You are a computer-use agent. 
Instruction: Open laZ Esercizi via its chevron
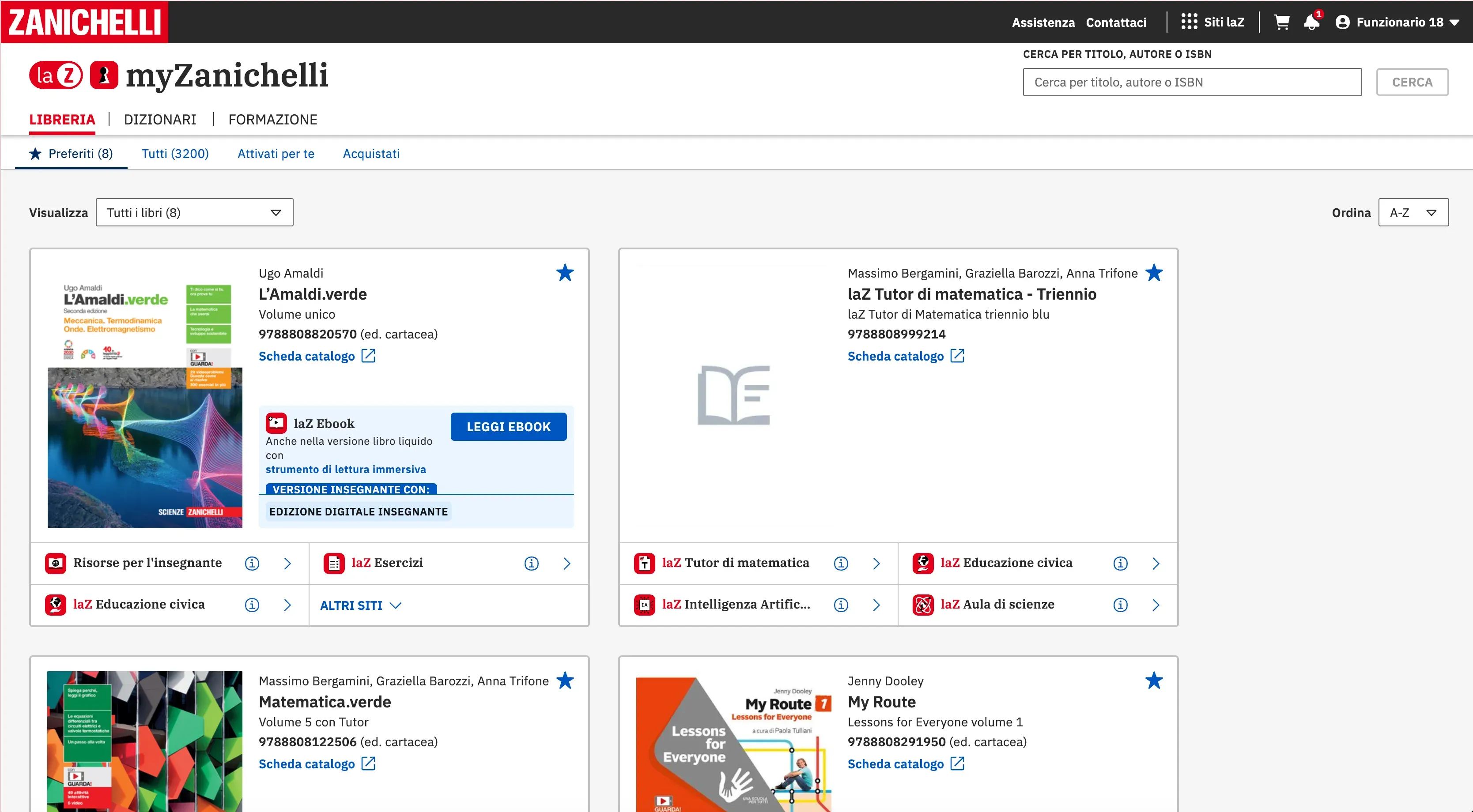click(567, 564)
